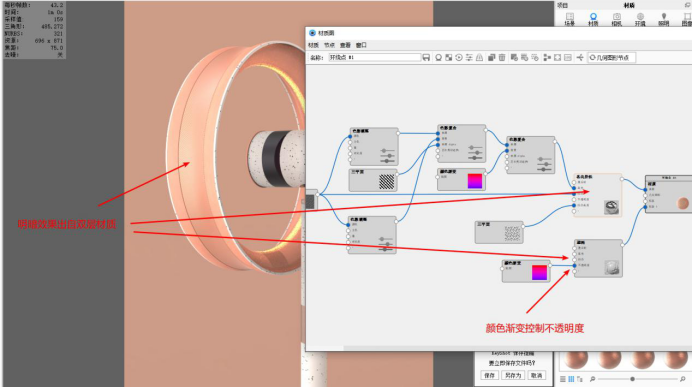Click the material name input field
This screenshot has width=692, height=387.
tap(374, 57)
